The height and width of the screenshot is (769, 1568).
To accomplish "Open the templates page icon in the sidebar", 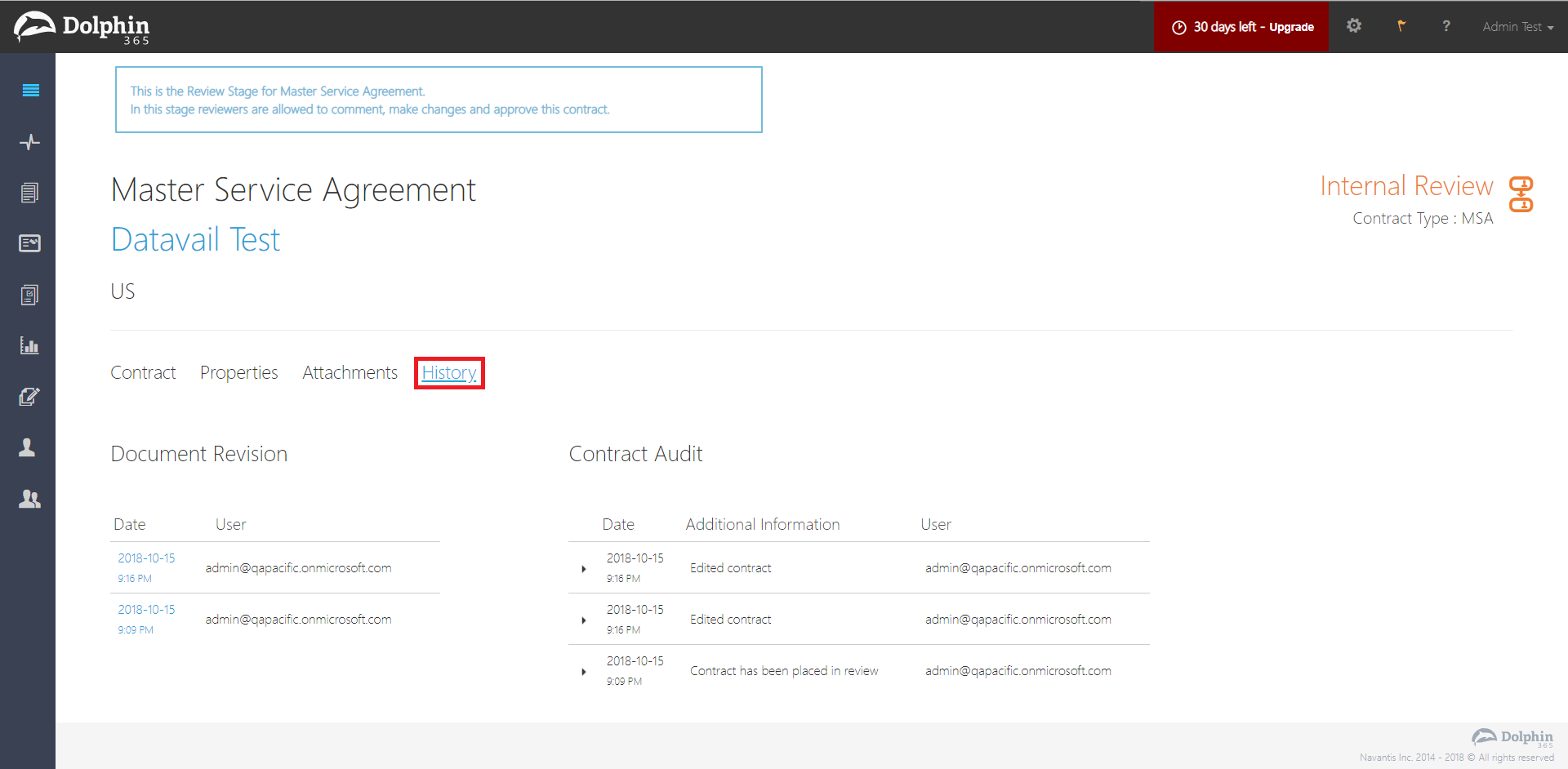I will coord(29,295).
